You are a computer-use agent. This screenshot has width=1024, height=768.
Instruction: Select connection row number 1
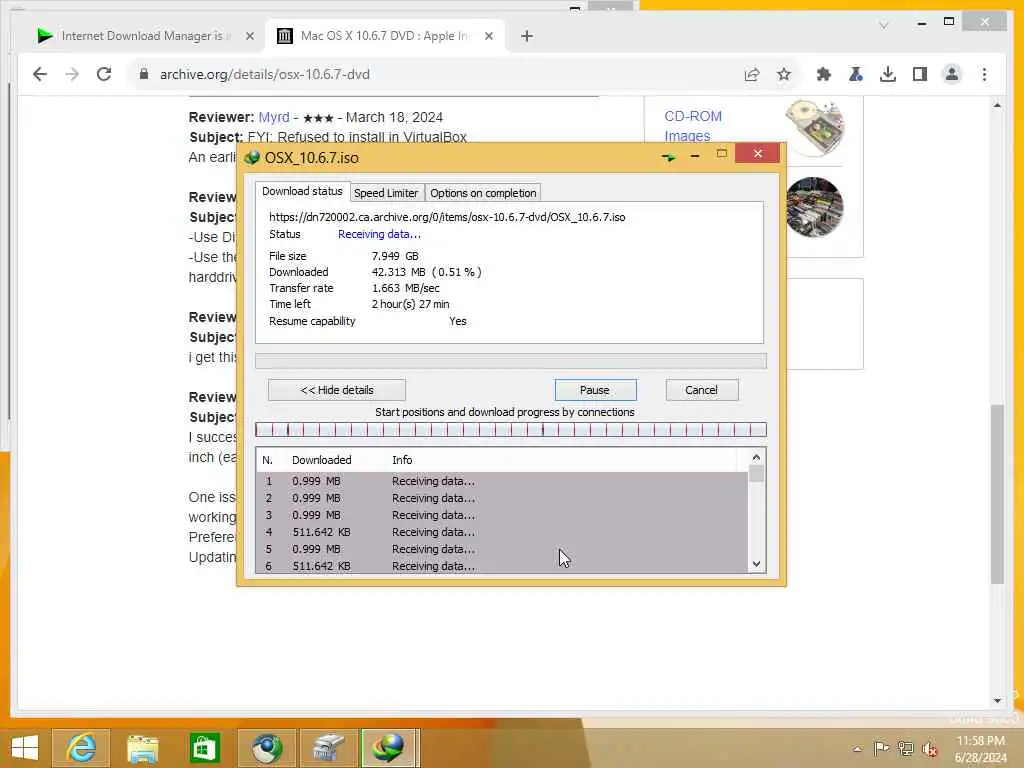[502, 481]
